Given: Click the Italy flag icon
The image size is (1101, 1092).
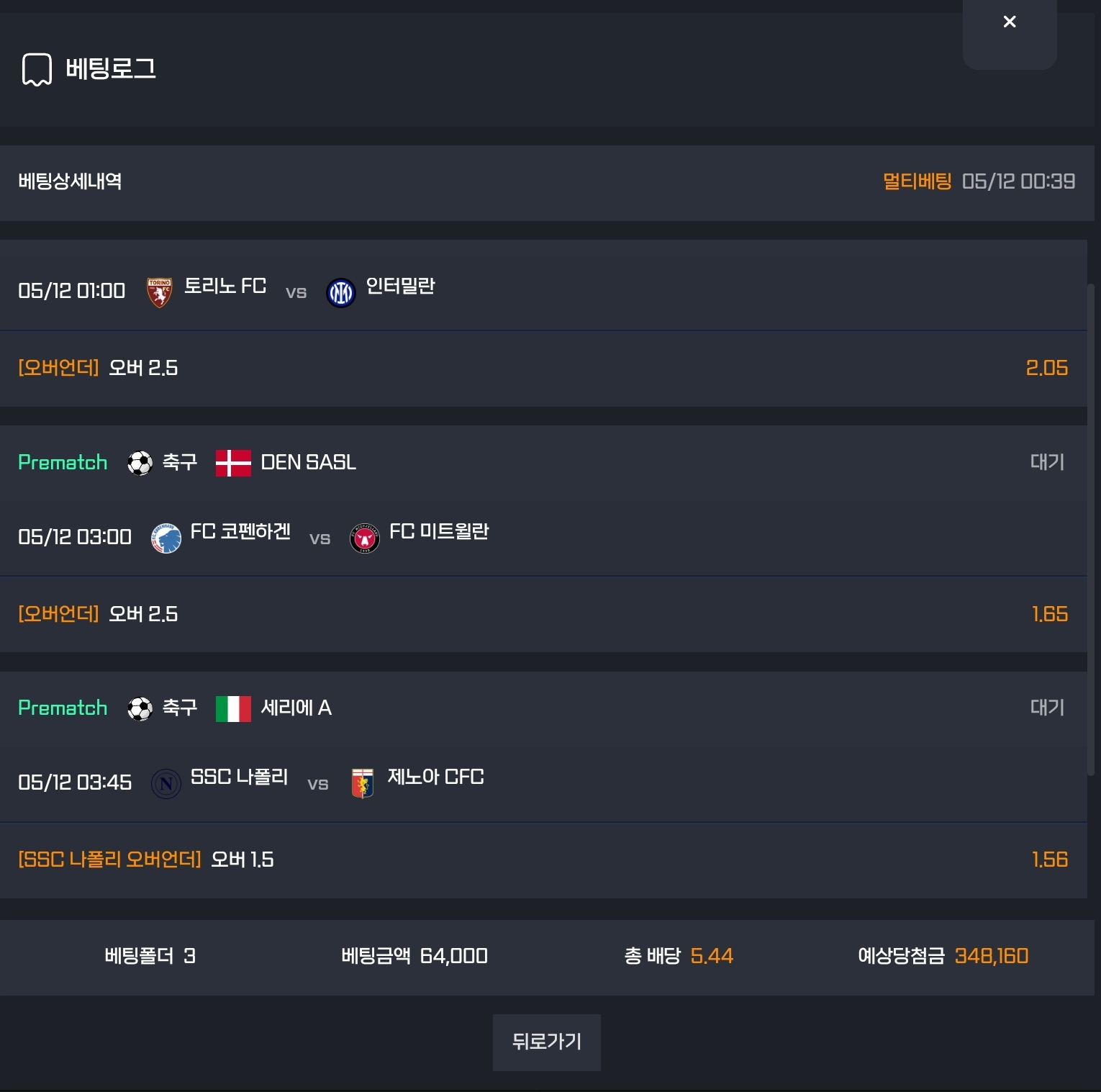Looking at the screenshot, I should coord(233,708).
